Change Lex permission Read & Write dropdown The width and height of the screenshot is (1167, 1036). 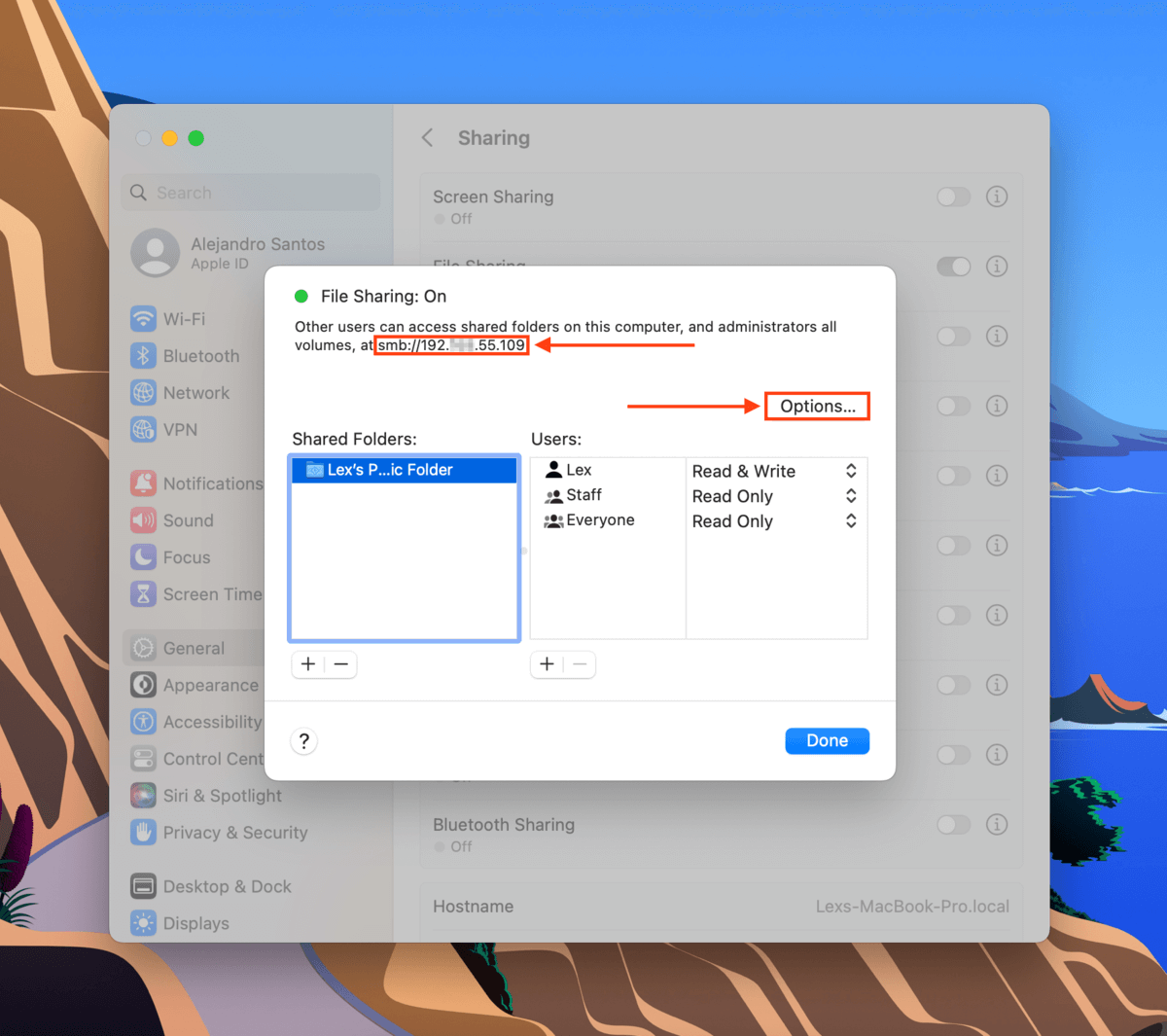coord(775,471)
